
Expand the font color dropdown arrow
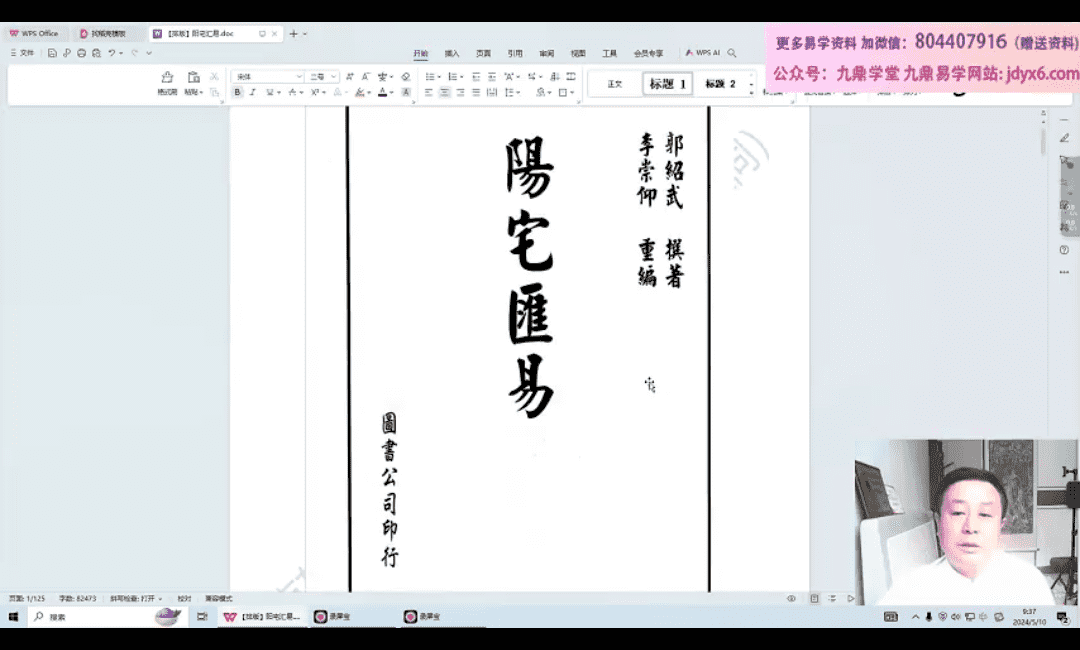click(x=392, y=92)
